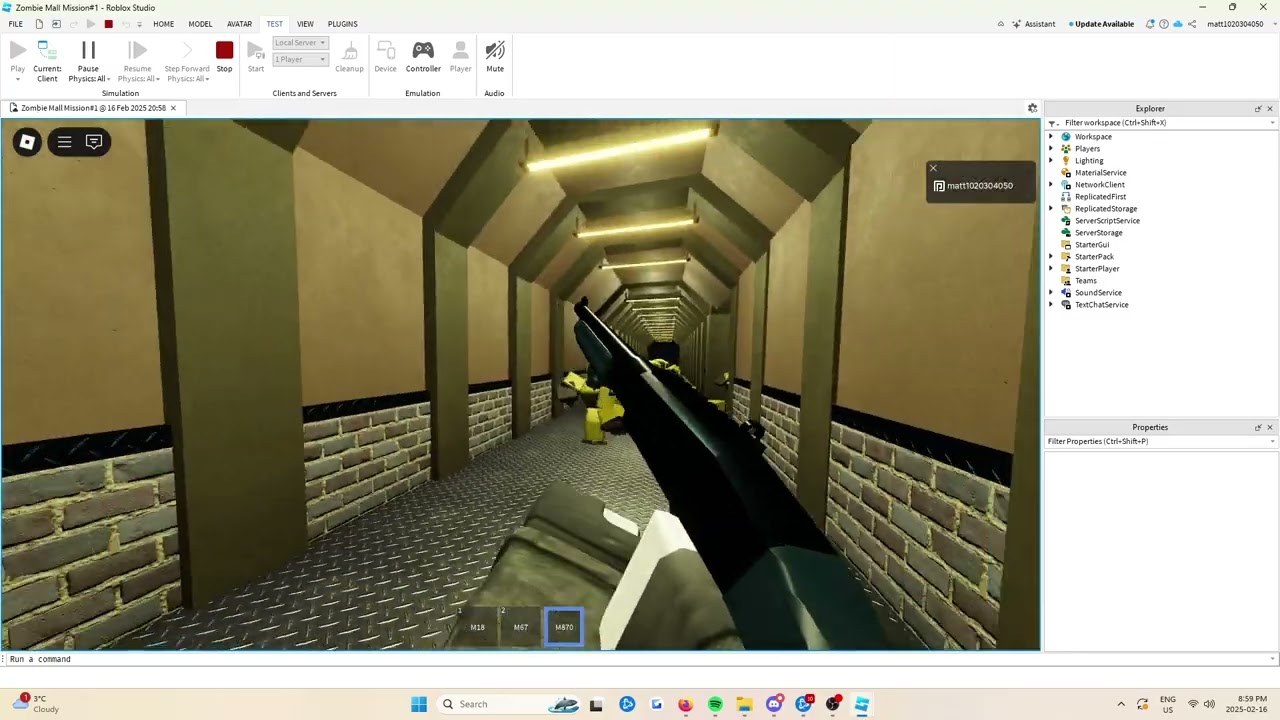Open Spotify from the taskbar

tap(715, 704)
